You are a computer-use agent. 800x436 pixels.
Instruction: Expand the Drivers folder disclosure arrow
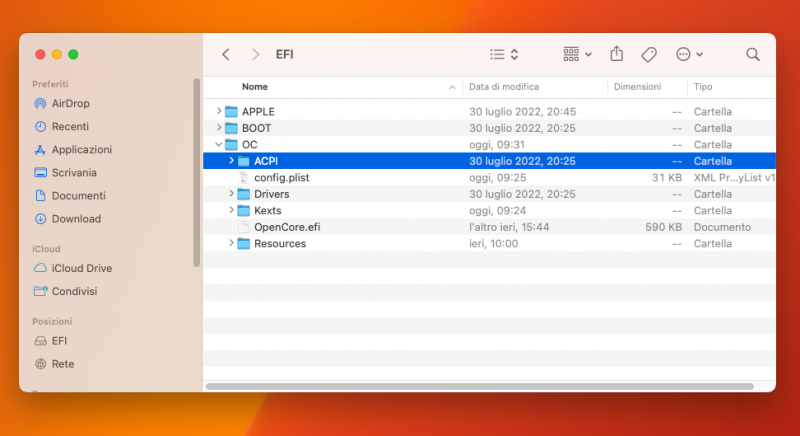click(x=231, y=193)
